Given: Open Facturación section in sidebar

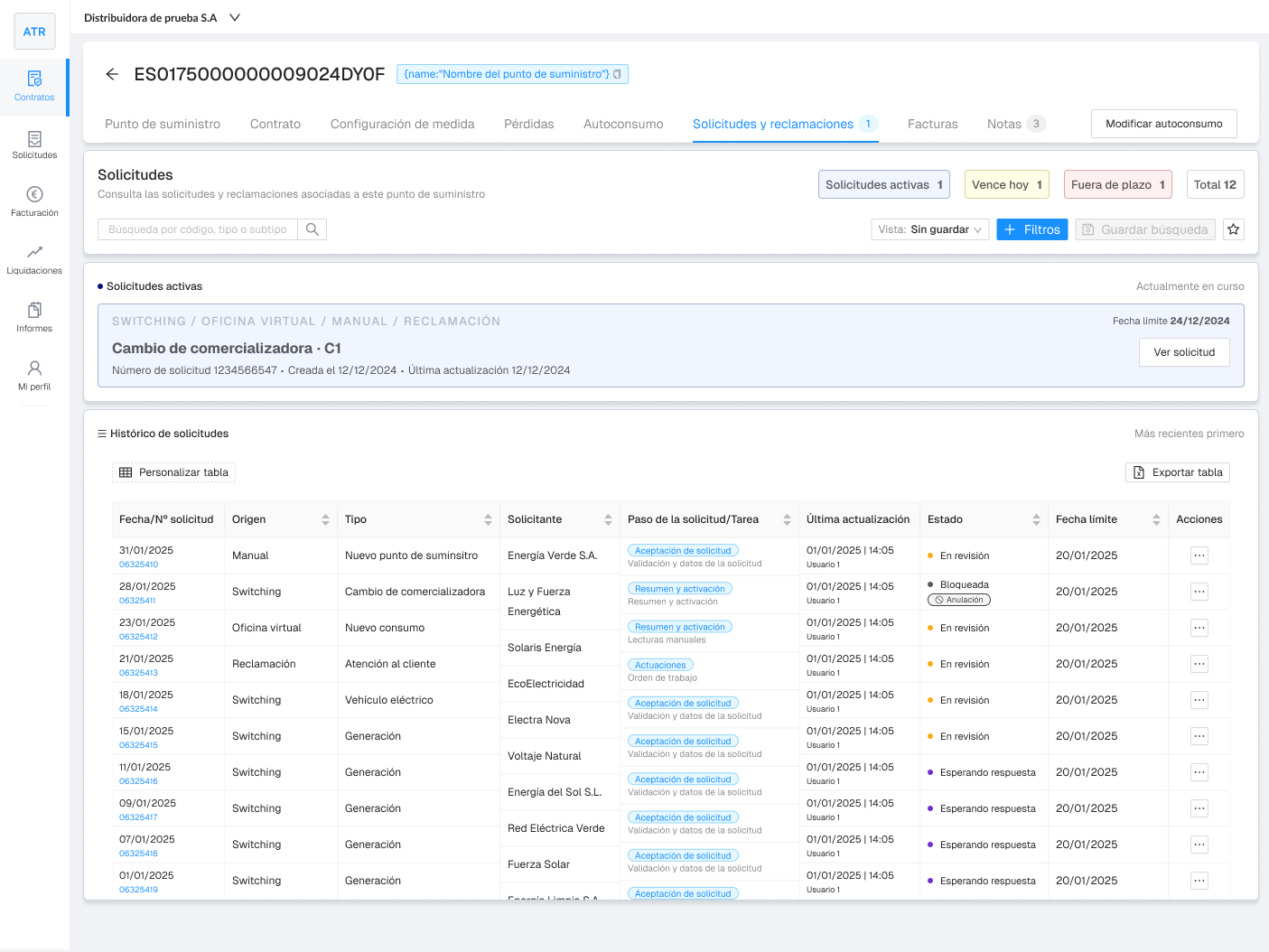Looking at the screenshot, I should pos(34,201).
